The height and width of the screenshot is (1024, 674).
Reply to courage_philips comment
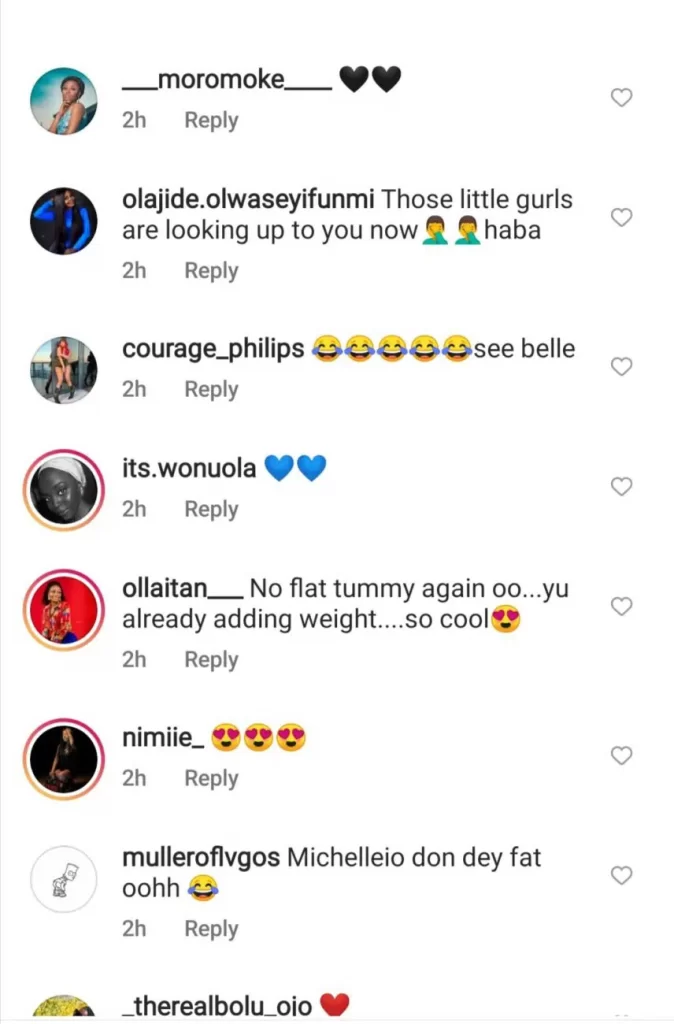(x=211, y=390)
